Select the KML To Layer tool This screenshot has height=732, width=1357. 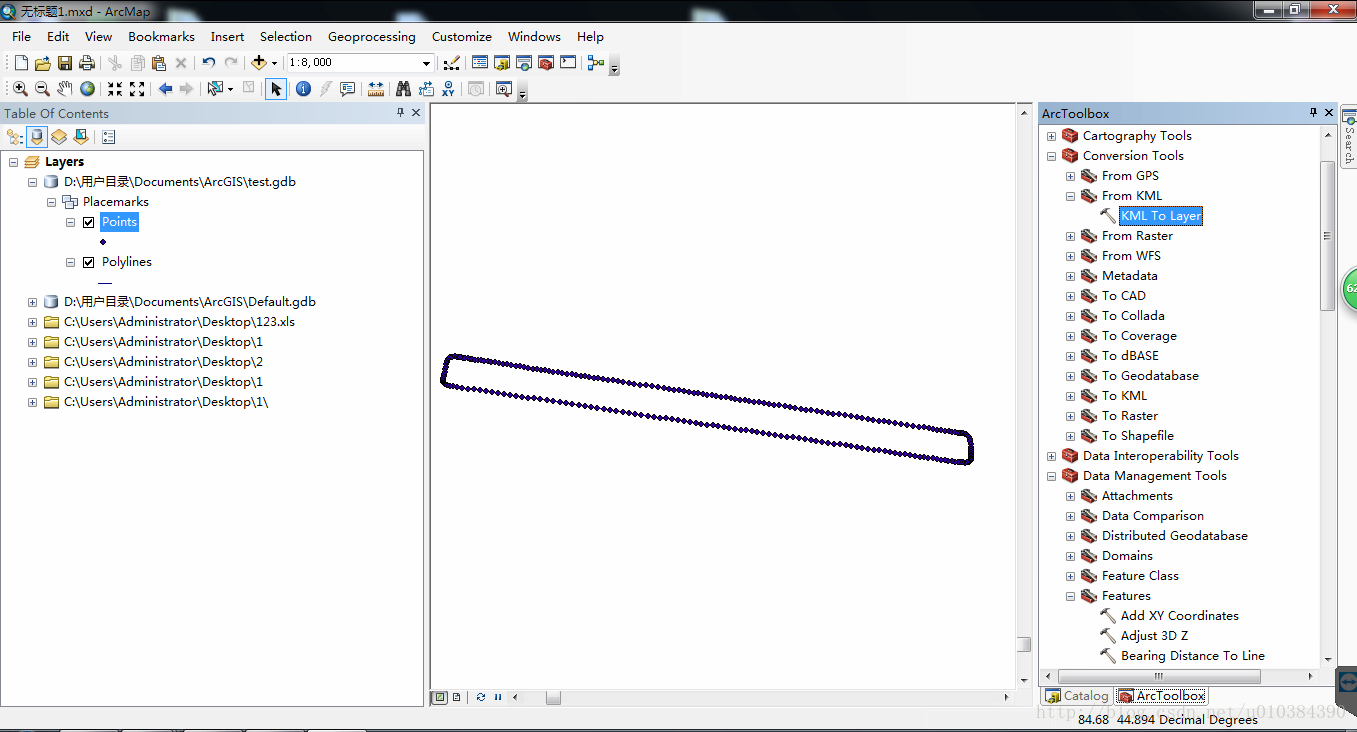pyautogui.click(x=1161, y=216)
